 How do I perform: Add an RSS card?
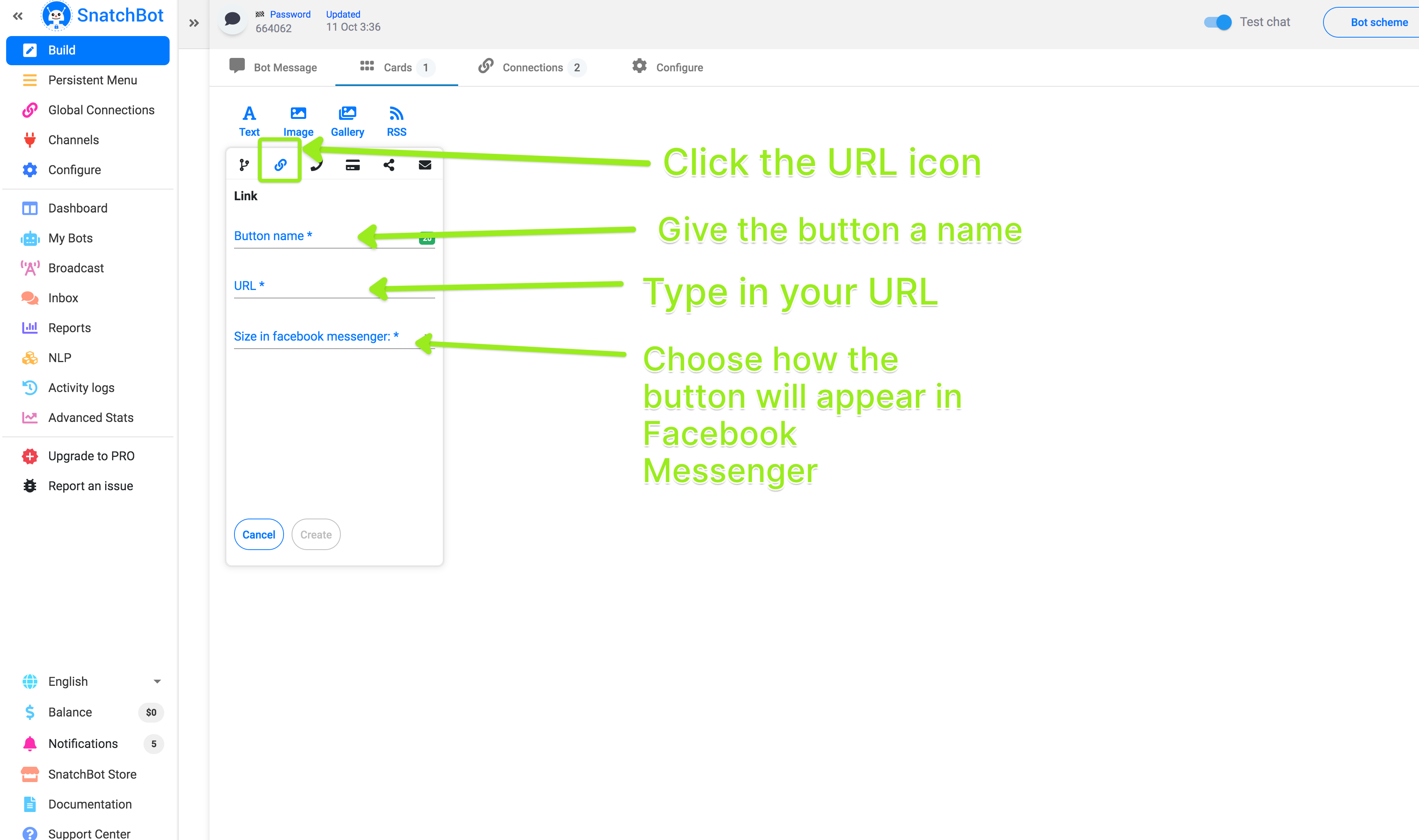coord(396,121)
